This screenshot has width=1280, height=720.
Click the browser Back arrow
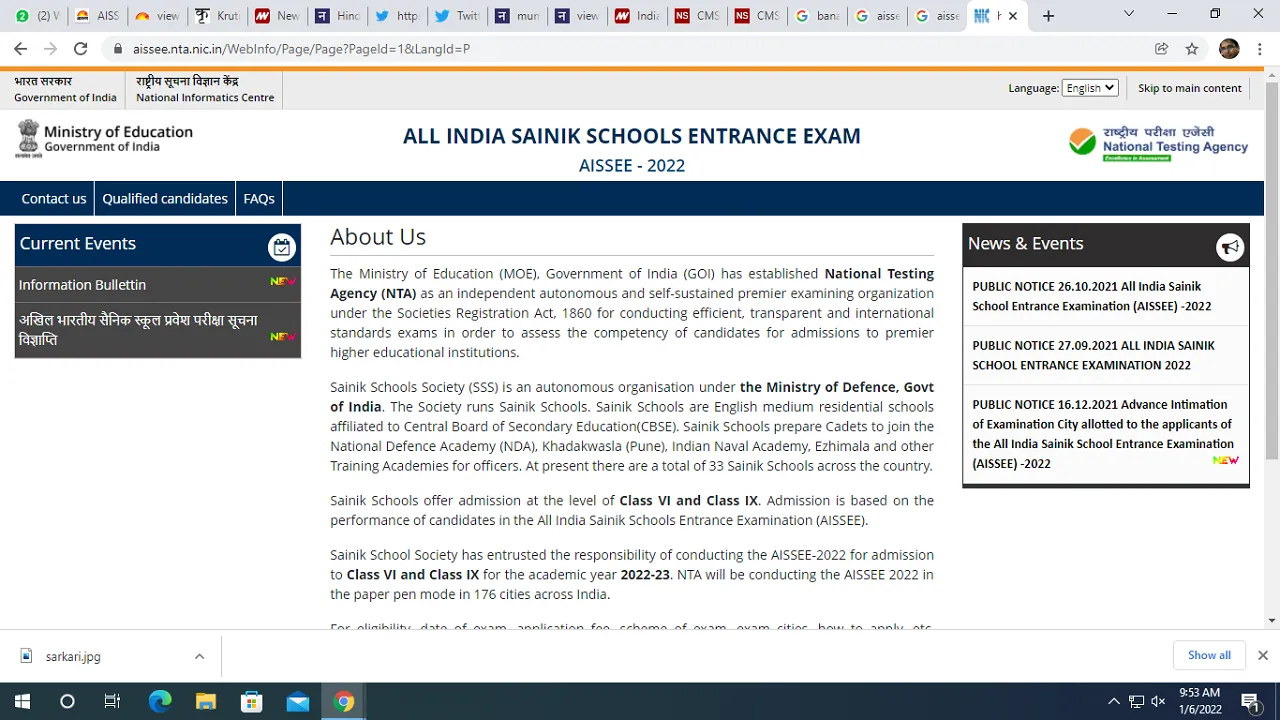coord(20,48)
